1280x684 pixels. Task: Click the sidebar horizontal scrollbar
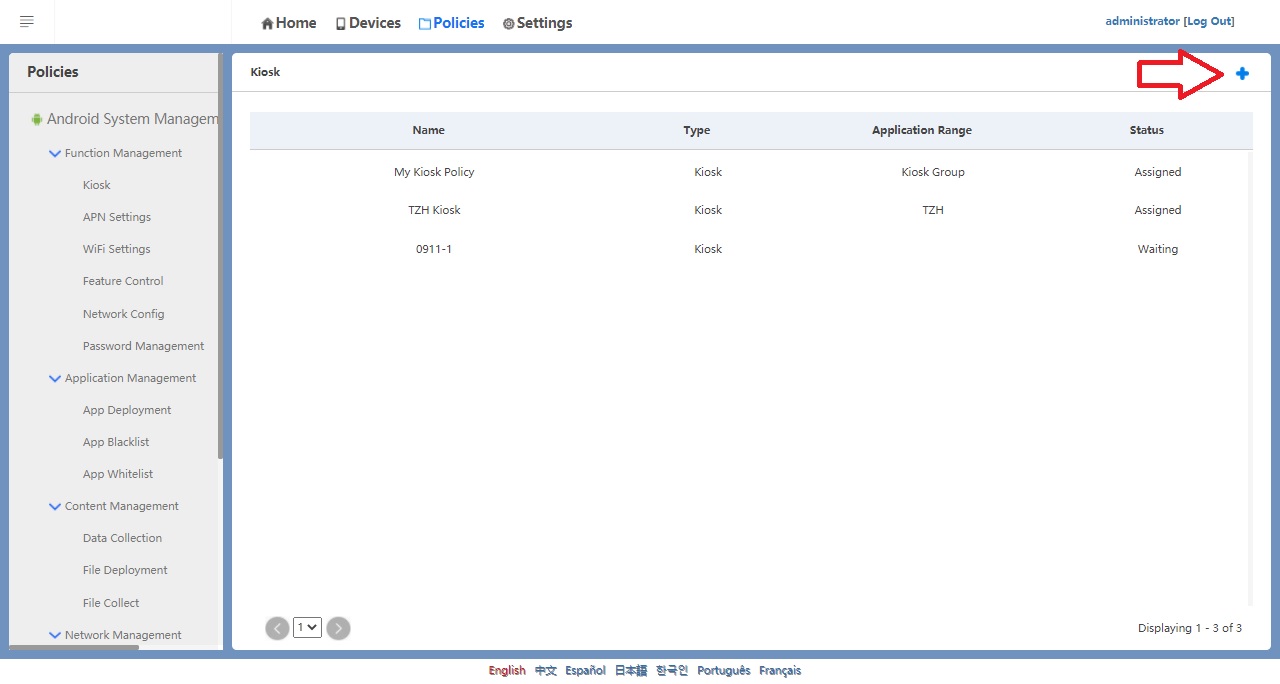pyautogui.click(x=73, y=648)
